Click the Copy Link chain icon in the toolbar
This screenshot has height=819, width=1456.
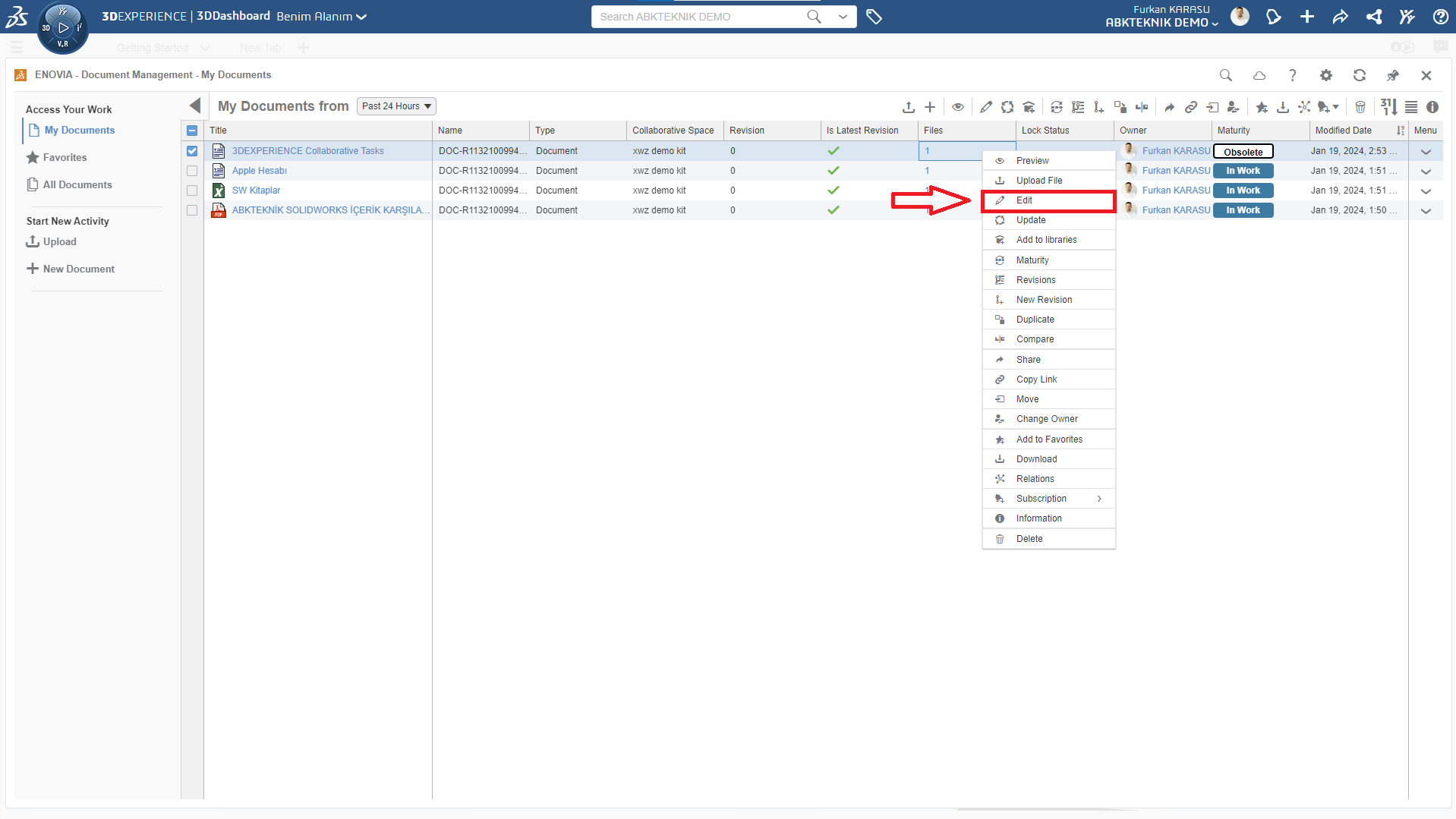[x=1191, y=107]
